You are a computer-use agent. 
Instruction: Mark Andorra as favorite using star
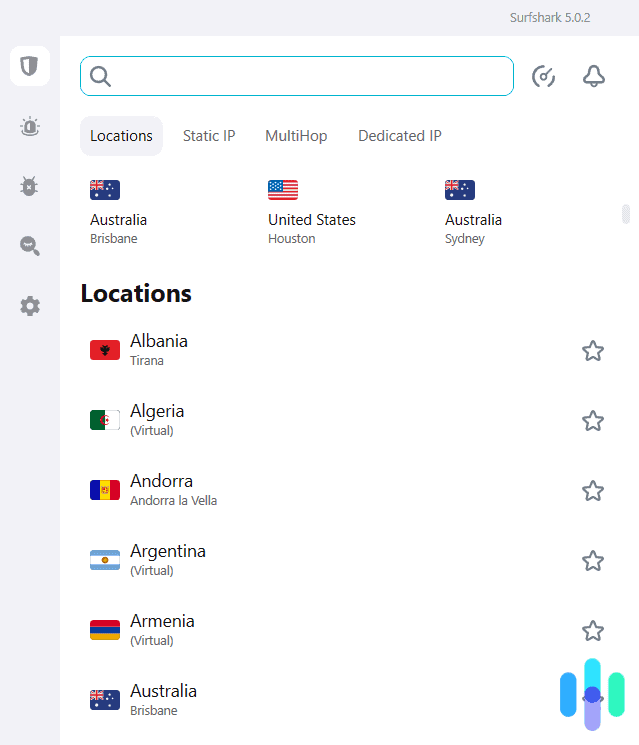593,490
